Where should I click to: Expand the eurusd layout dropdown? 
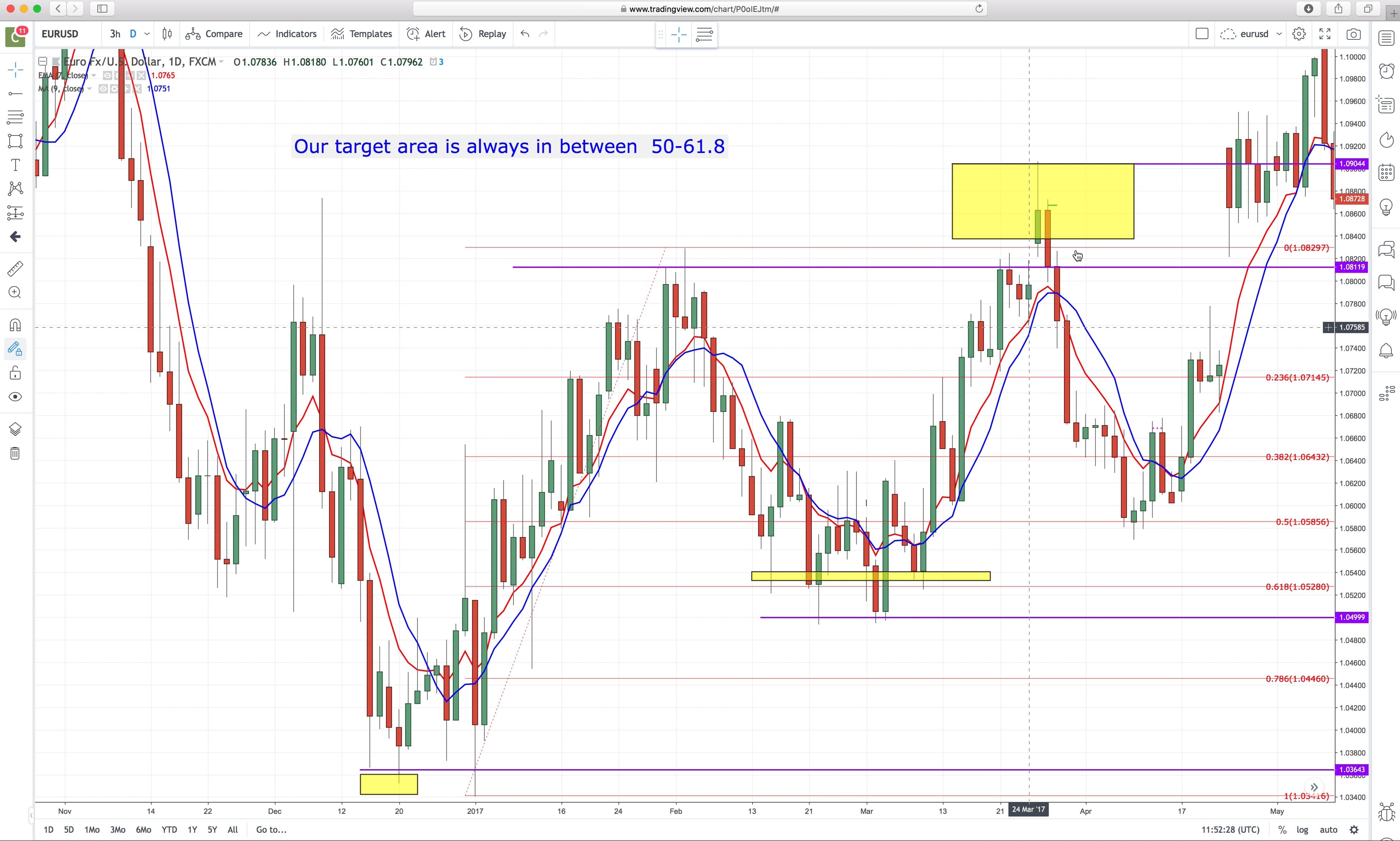pyautogui.click(x=1279, y=34)
